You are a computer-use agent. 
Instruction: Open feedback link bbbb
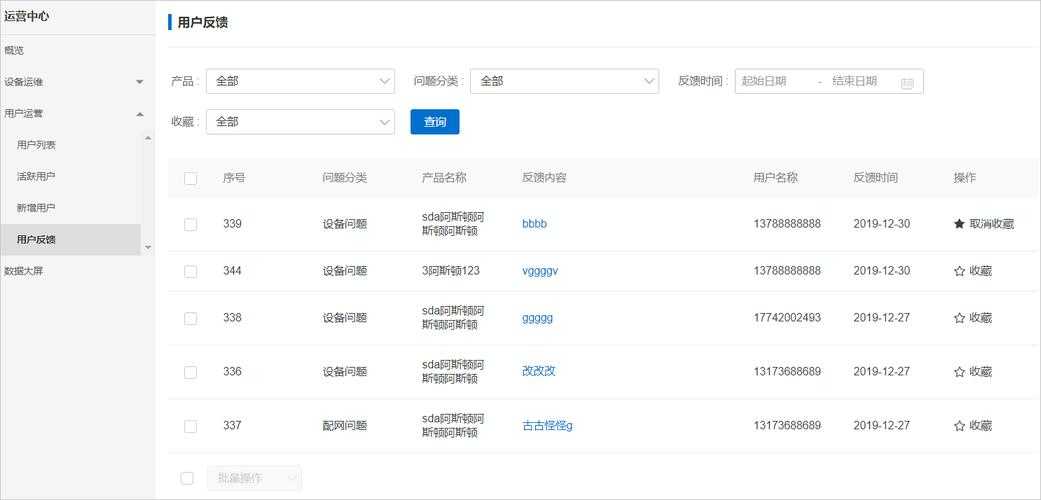pyautogui.click(x=534, y=224)
